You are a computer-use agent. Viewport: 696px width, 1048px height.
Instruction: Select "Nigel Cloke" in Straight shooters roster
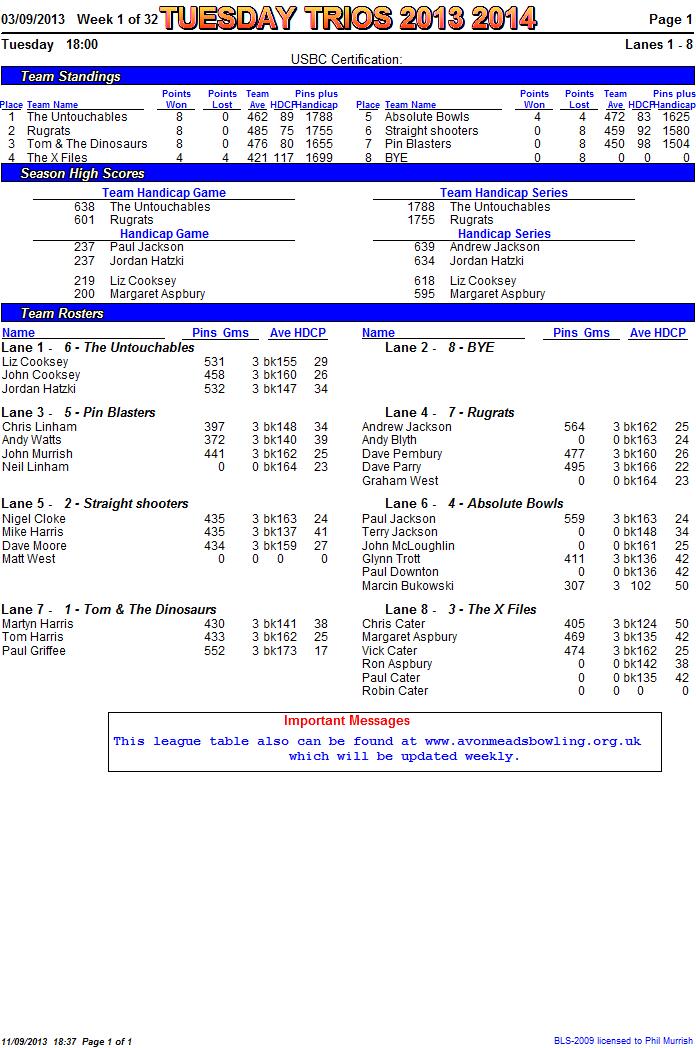tap(33, 519)
